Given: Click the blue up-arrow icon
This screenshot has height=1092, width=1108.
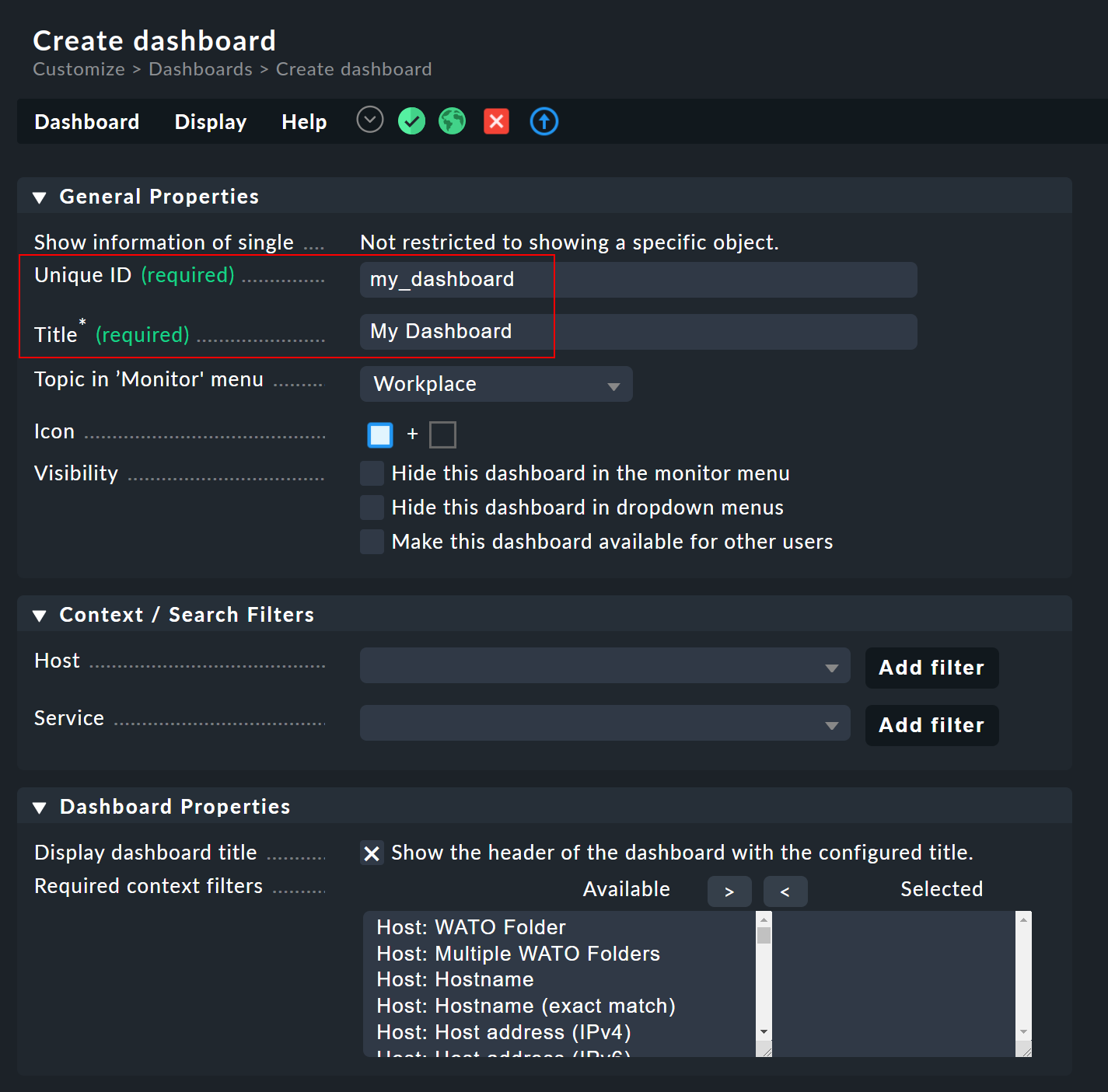Looking at the screenshot, I should pyautogui.click(x=544, y=121).
